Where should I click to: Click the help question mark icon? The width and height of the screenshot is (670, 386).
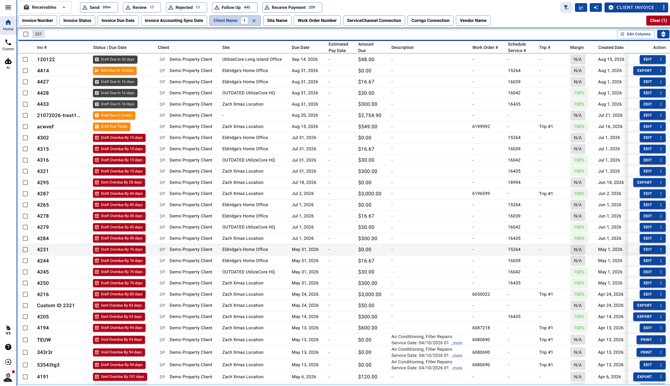coord(8,347)
